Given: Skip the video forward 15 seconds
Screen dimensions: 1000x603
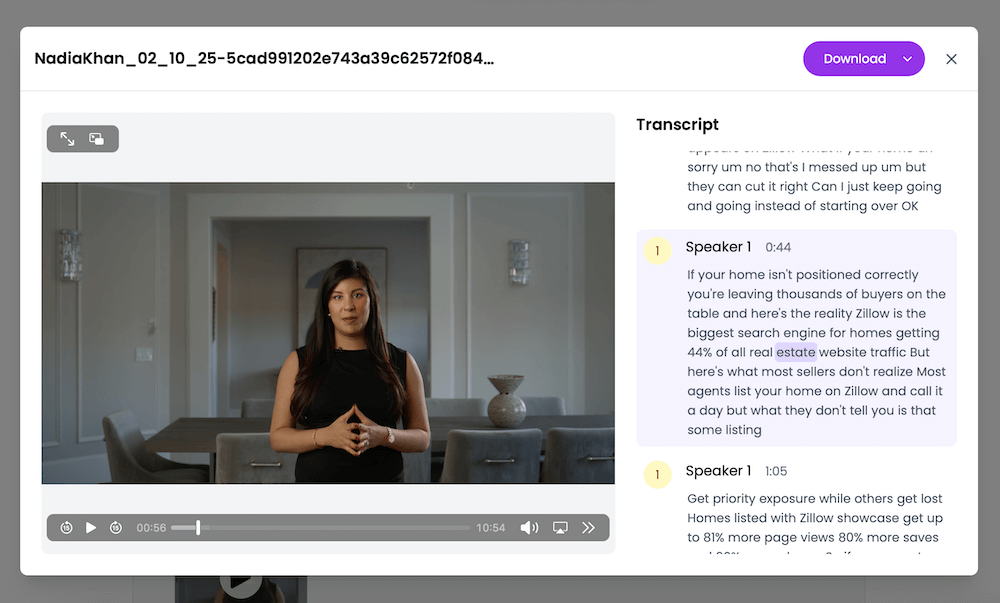Looking at the screenshot, I should [116, 527].
